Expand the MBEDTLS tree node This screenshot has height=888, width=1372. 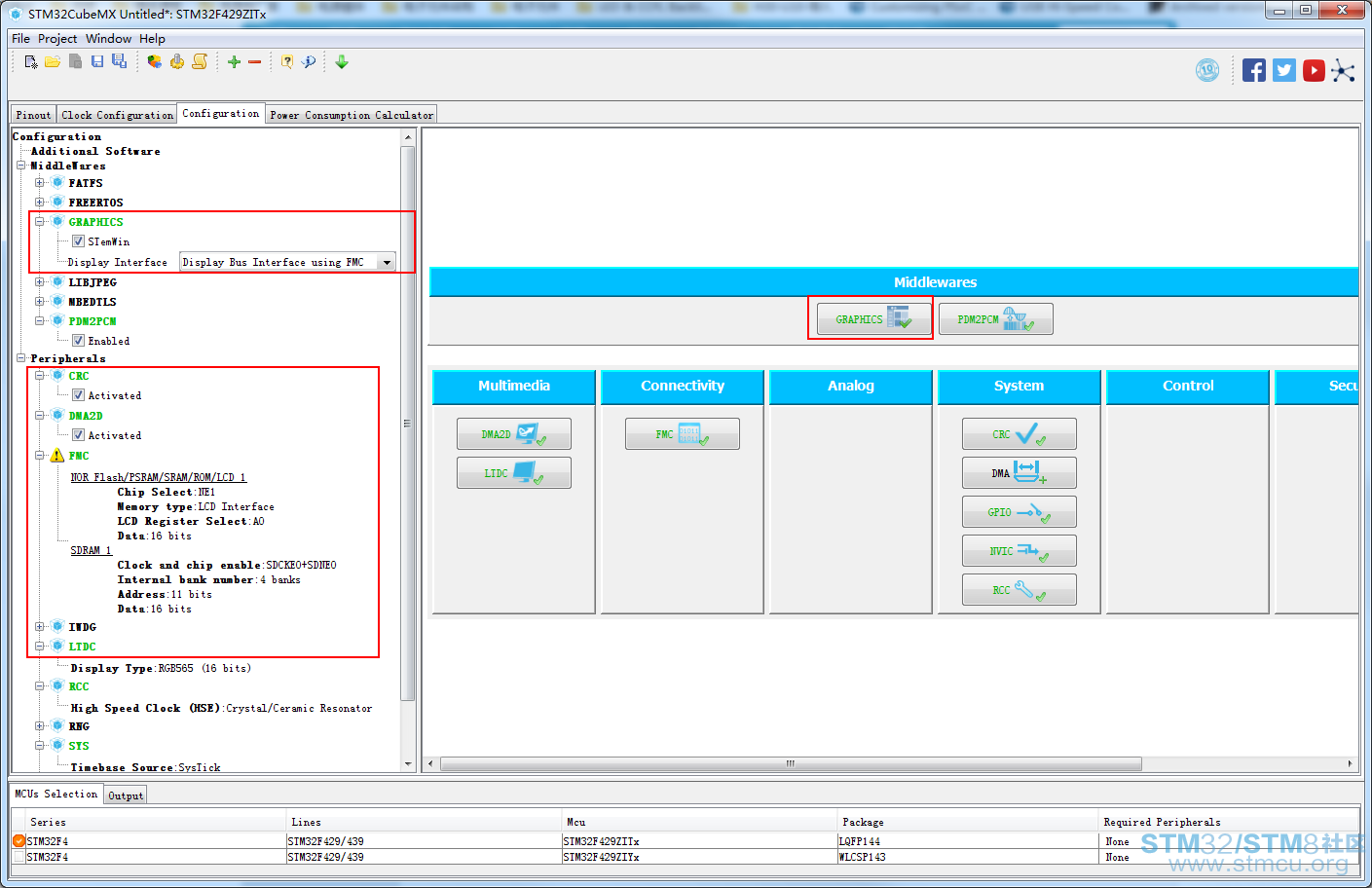point(40,302)
